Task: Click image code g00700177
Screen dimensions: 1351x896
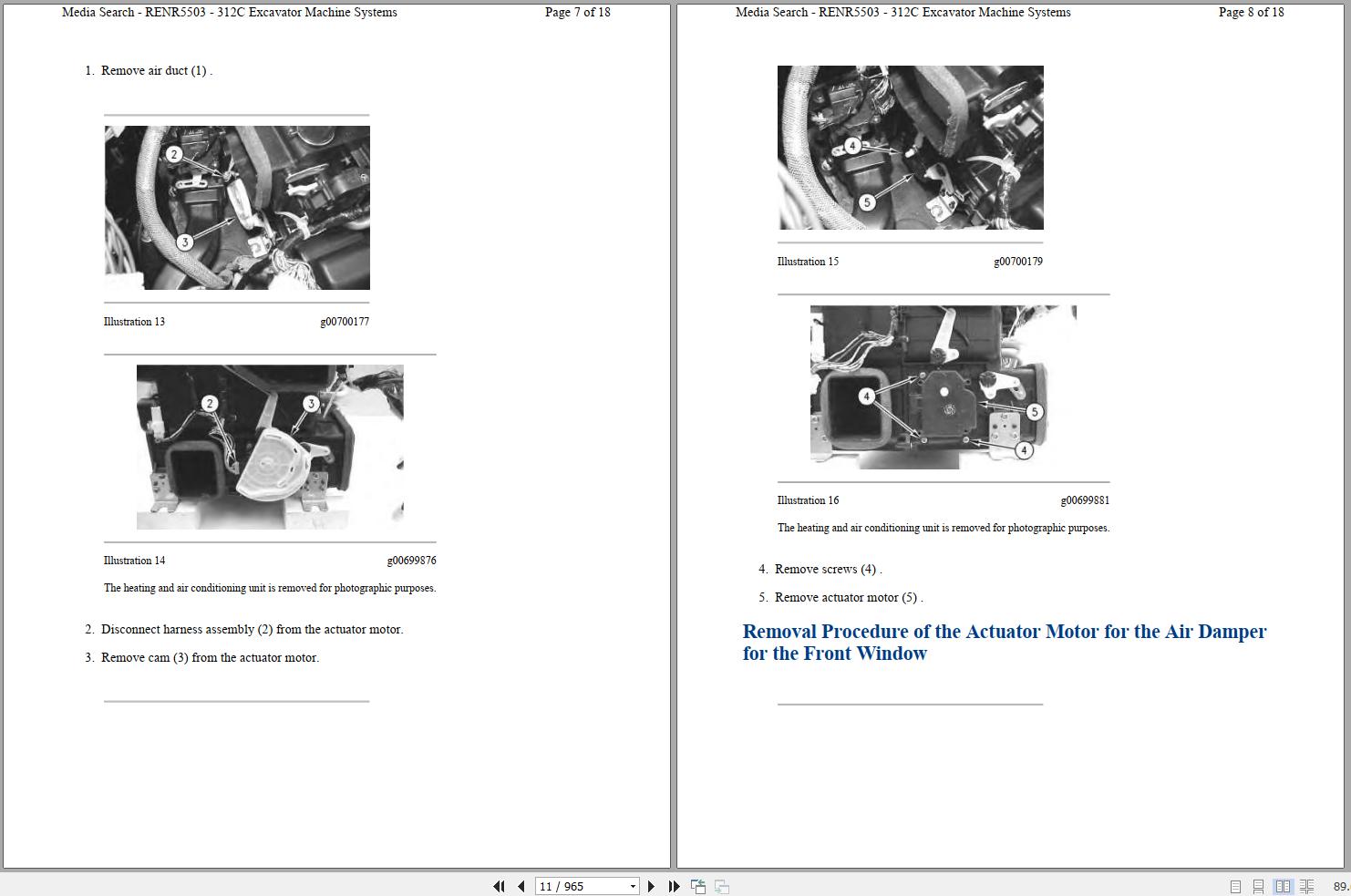Action: pos(345,322)
